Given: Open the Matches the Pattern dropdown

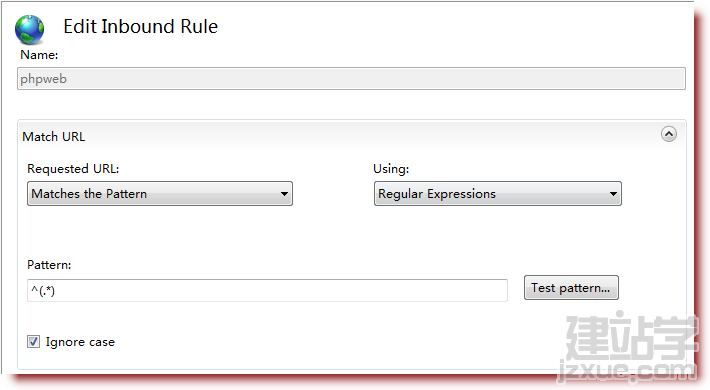Looking at the screenshot, I should (160, 194).
